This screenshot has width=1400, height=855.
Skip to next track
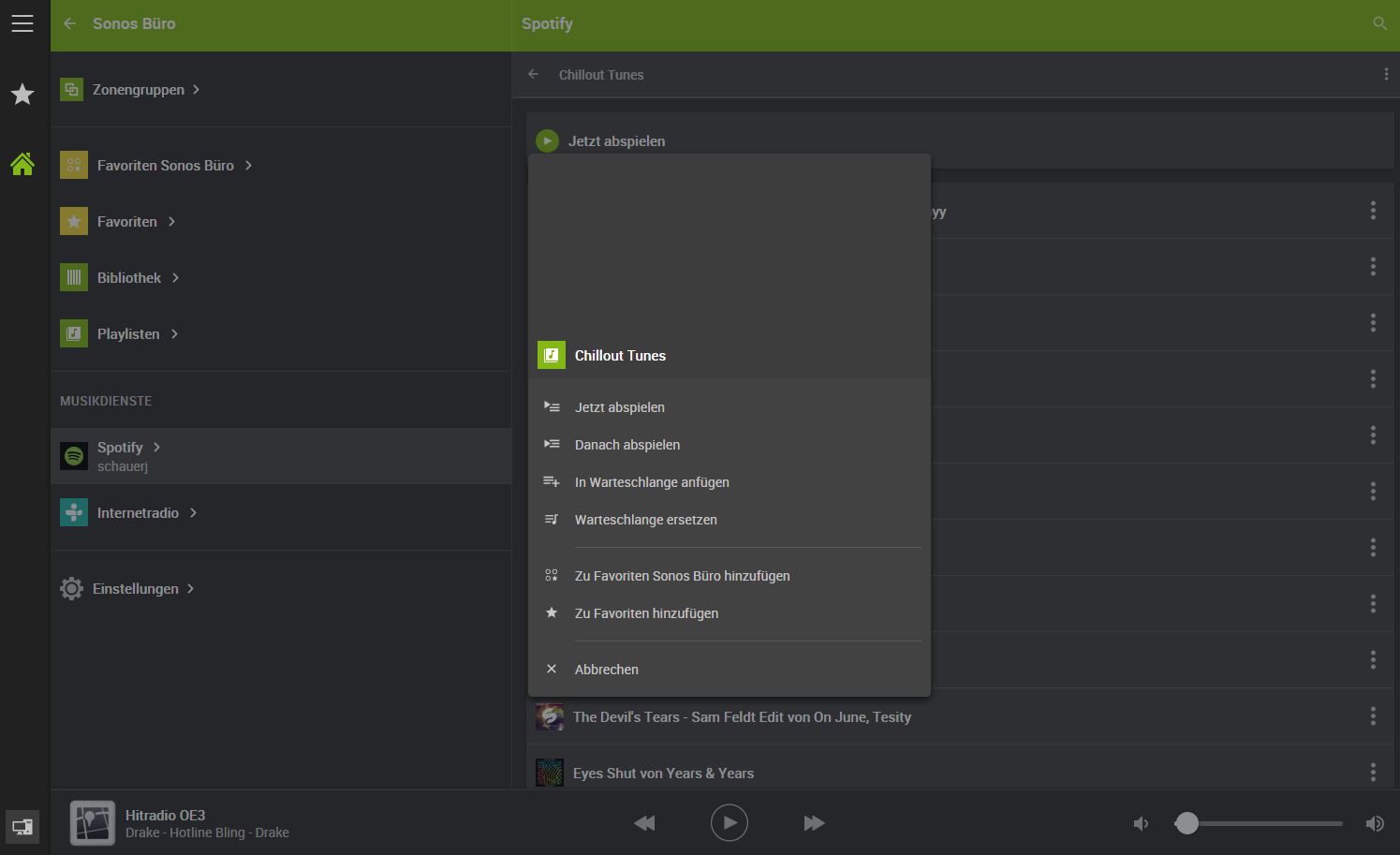[814, 823]
